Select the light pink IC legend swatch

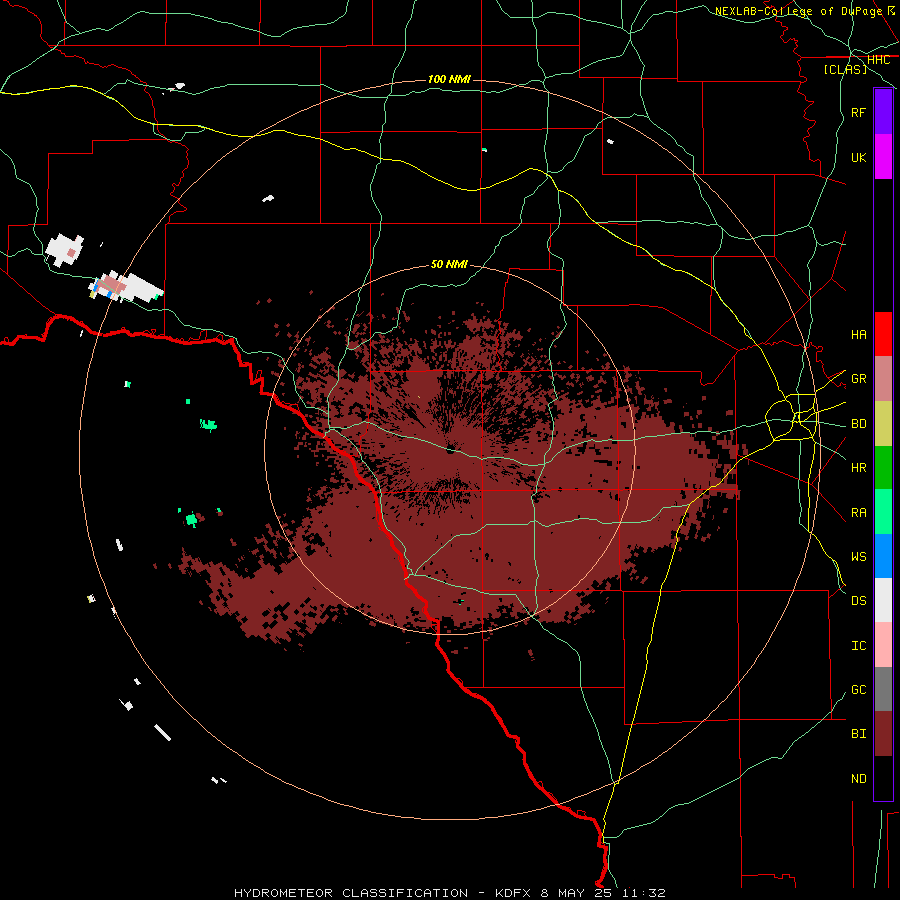883,645
